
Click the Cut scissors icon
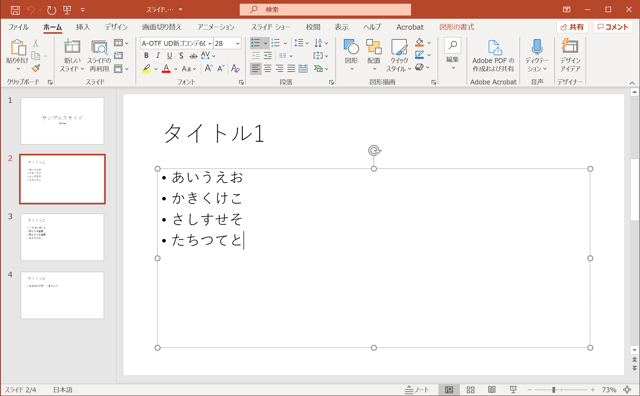click(x=36, y=43)
